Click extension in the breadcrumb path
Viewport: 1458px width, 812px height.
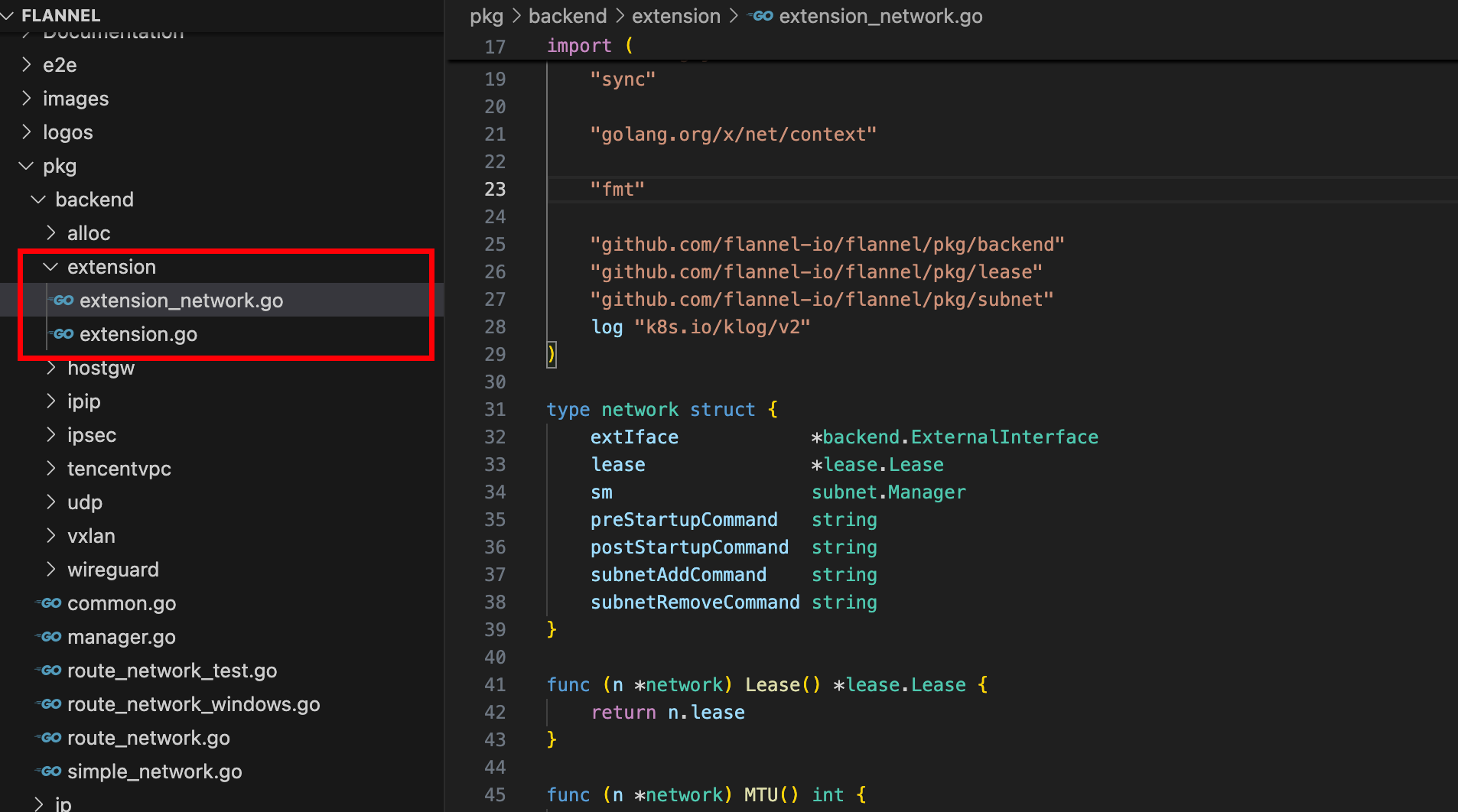pyautogui.click(x=676, y=16)
